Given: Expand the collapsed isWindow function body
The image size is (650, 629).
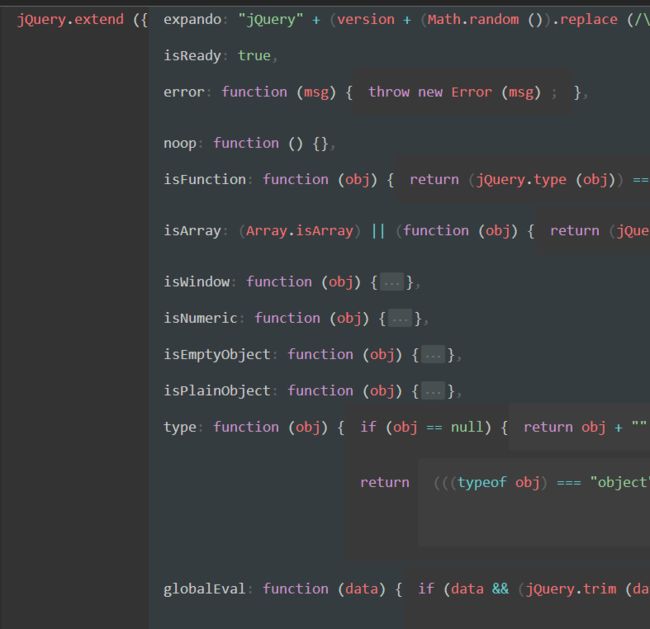Looking at the screenshot, I should [x=392, y=283].
